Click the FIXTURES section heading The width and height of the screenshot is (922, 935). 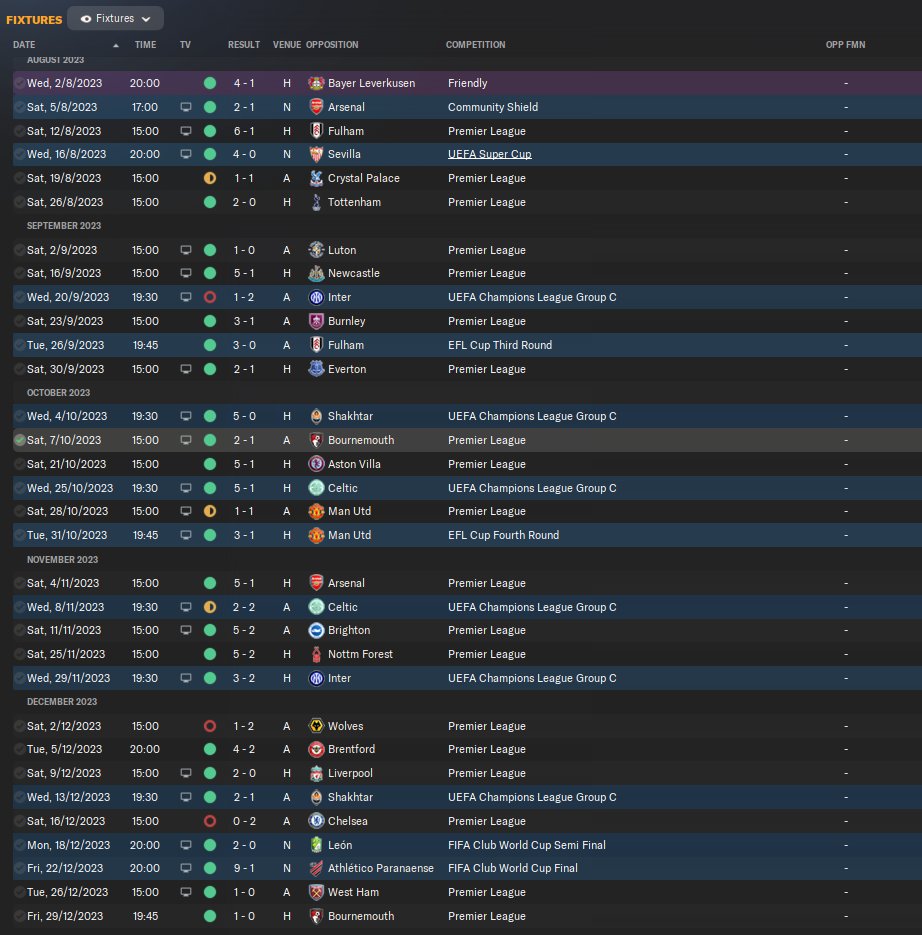coord(34,20)
